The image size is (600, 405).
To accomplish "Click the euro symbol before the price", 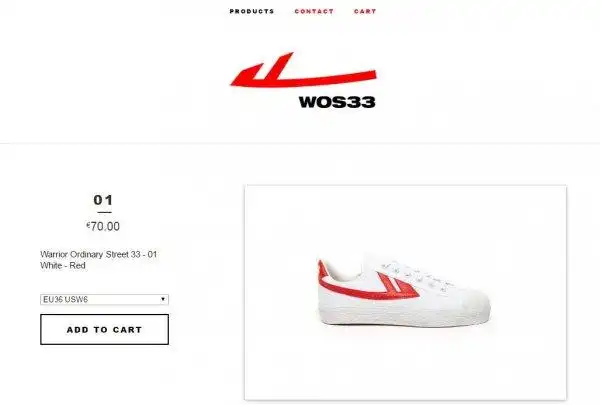I will (x=88, y=224).
